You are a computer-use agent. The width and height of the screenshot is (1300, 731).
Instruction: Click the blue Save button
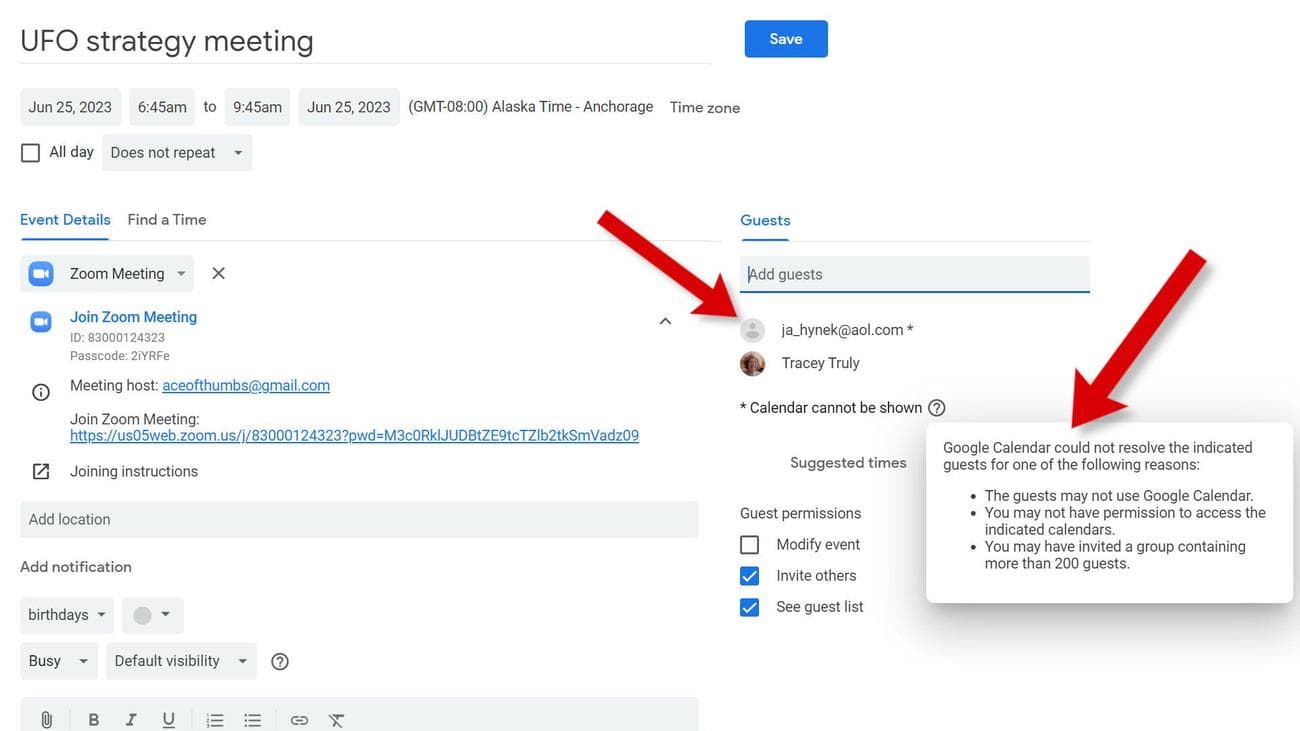[785, 39]
